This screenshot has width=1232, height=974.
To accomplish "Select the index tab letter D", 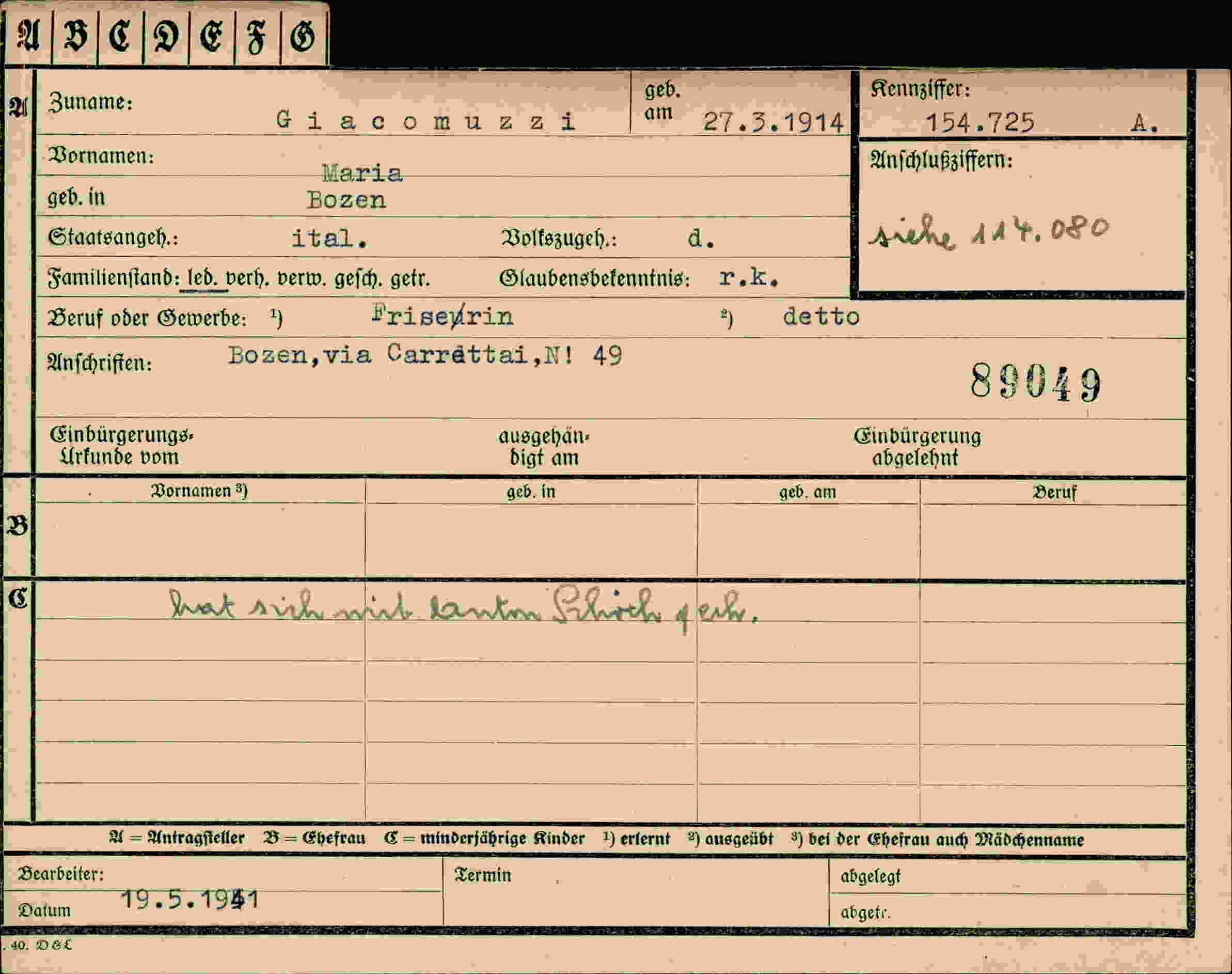I will click(166, 36).
